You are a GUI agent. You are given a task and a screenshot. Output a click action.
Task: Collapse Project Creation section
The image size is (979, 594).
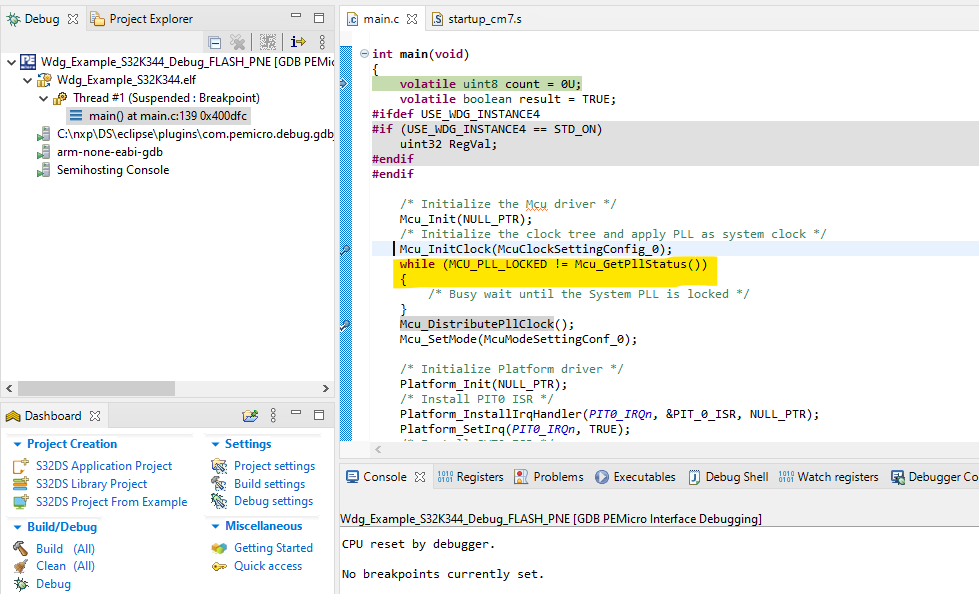pyautogui.click(x=18, y=444)
